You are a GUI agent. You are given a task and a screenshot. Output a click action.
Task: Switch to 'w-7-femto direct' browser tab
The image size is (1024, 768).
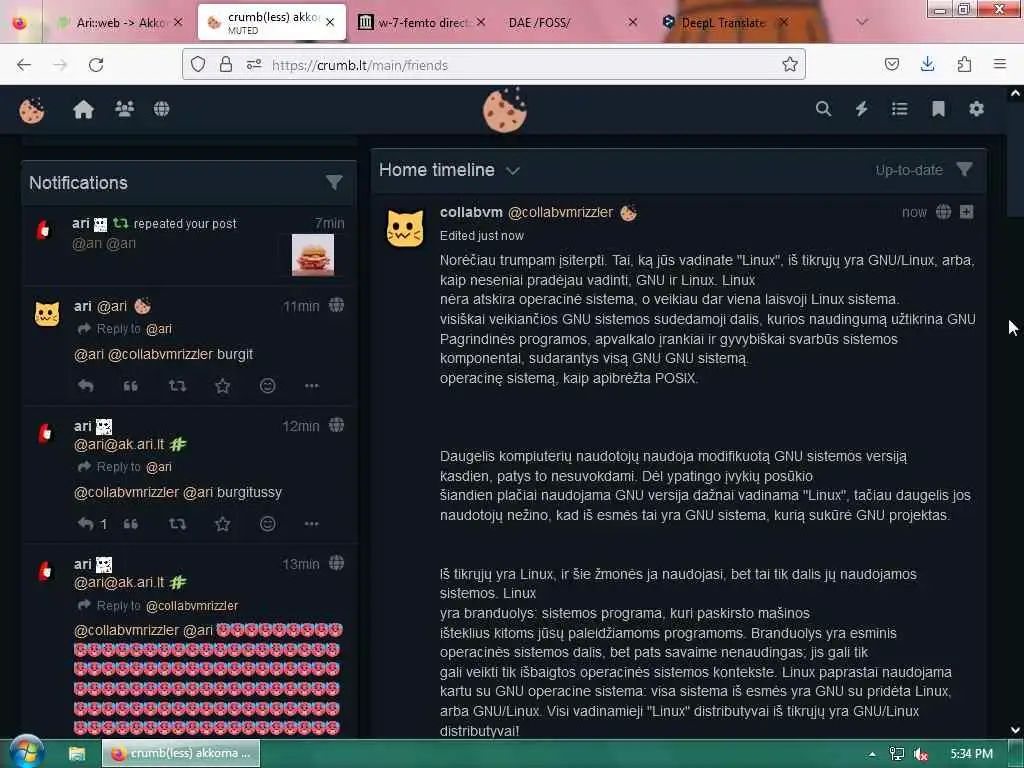click(x=421, y=23)
